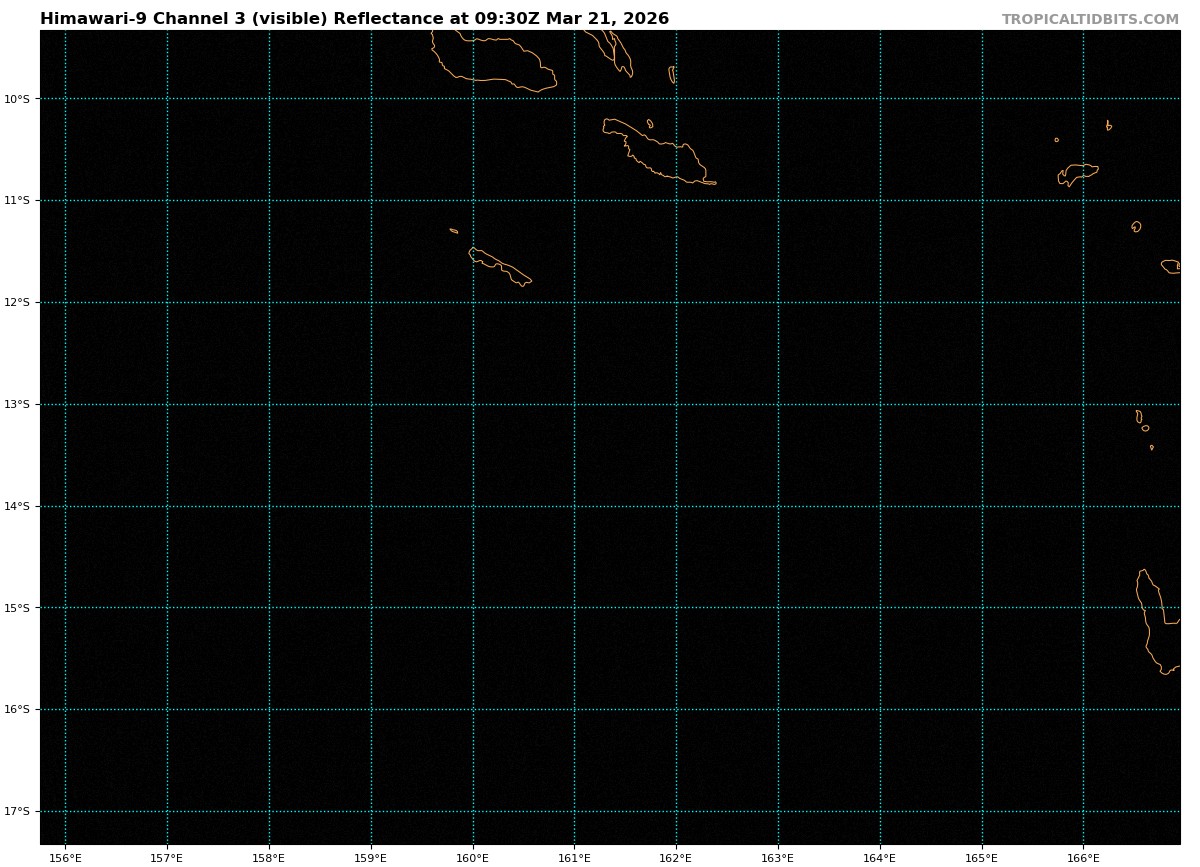
Task: Click the 161°E longitude label
Action: click(574, 857)
